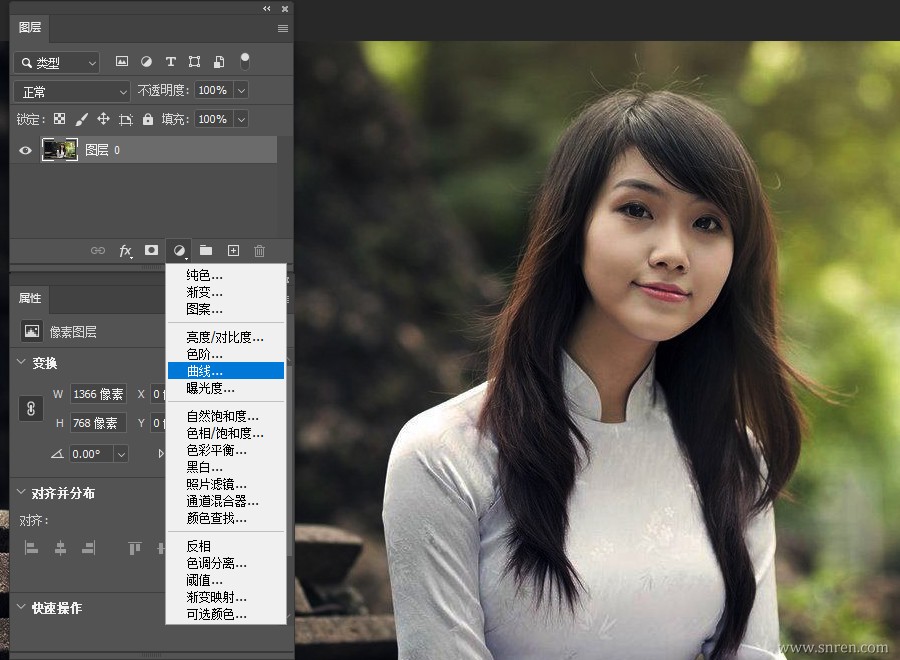Create a new layer

click(x=233, y=251)
